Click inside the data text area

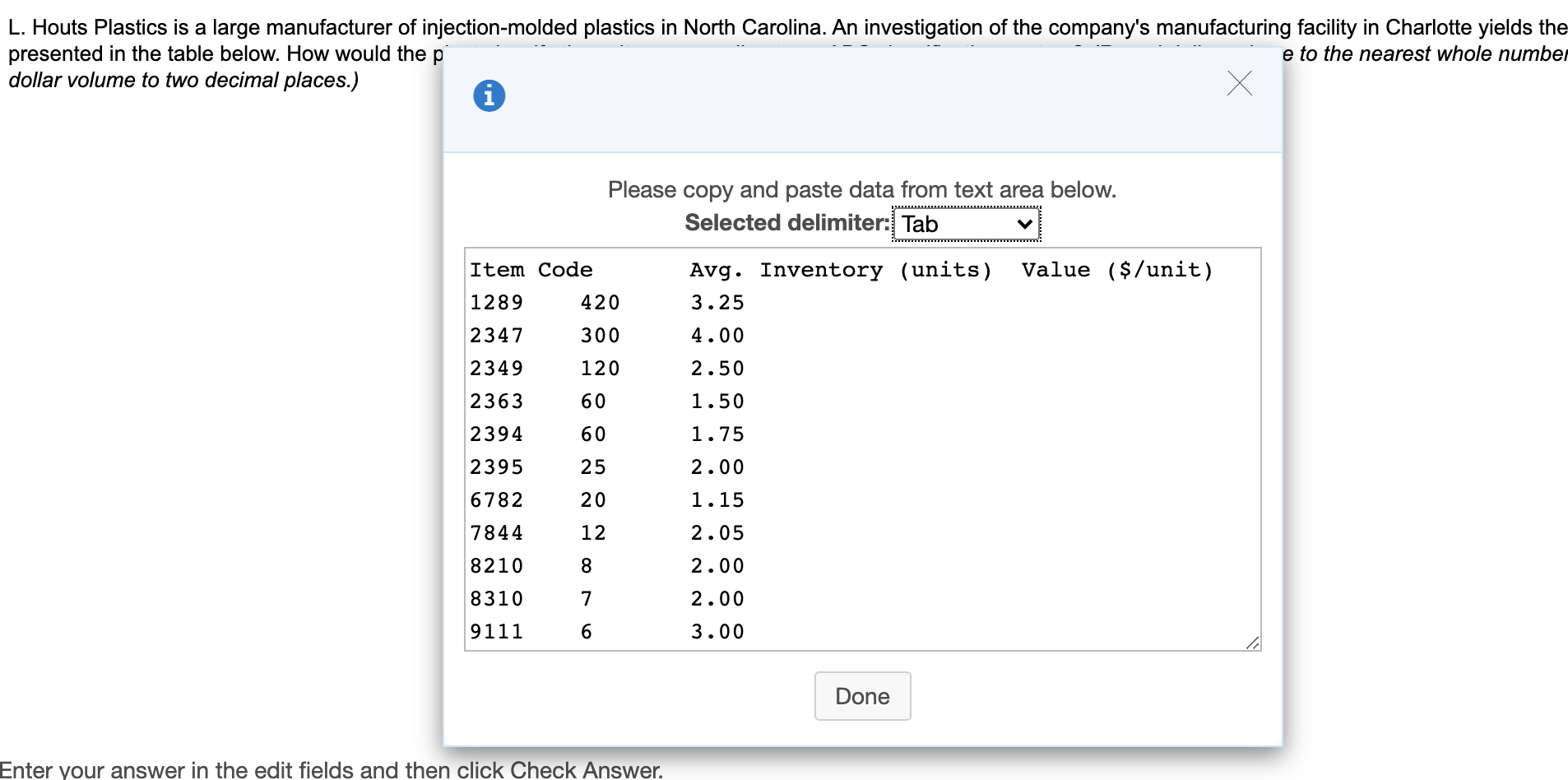coord(862,449)
